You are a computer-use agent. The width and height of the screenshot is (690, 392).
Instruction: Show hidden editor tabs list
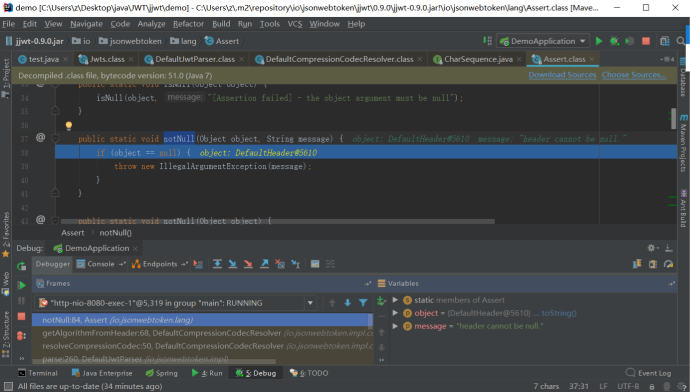[x=667, y=59]
